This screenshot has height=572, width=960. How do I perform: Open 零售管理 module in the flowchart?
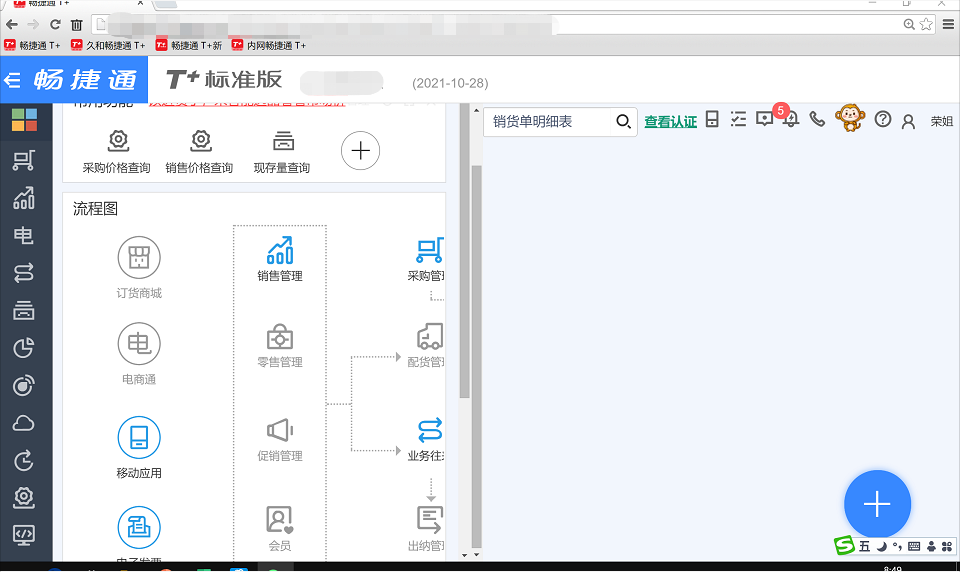click(x=280, y=345)
